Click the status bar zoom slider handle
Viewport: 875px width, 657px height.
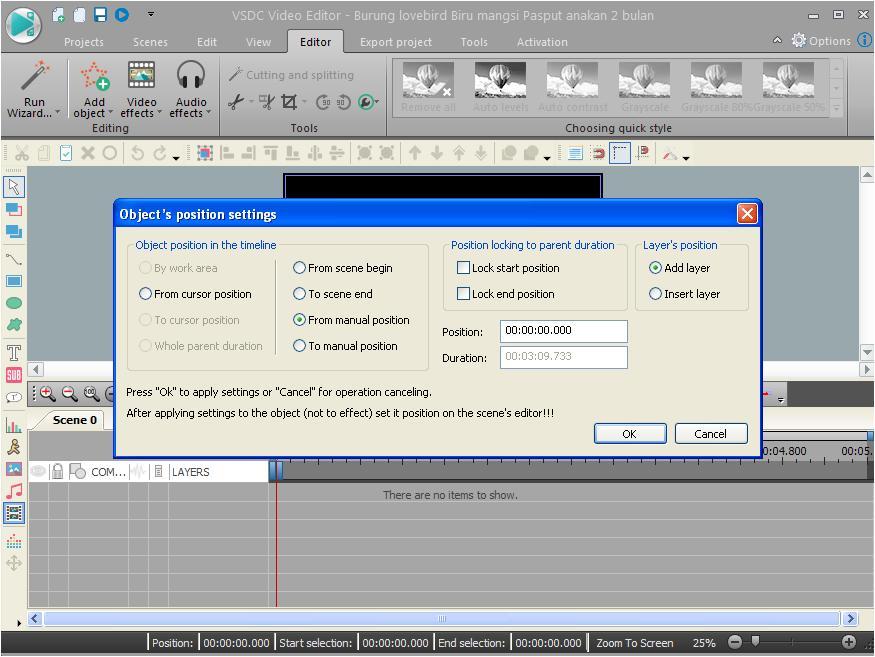click(x=755, y=641)
